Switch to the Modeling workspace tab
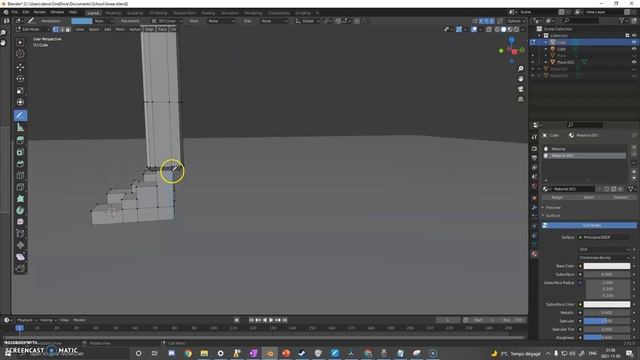 (x=113, y=13)
